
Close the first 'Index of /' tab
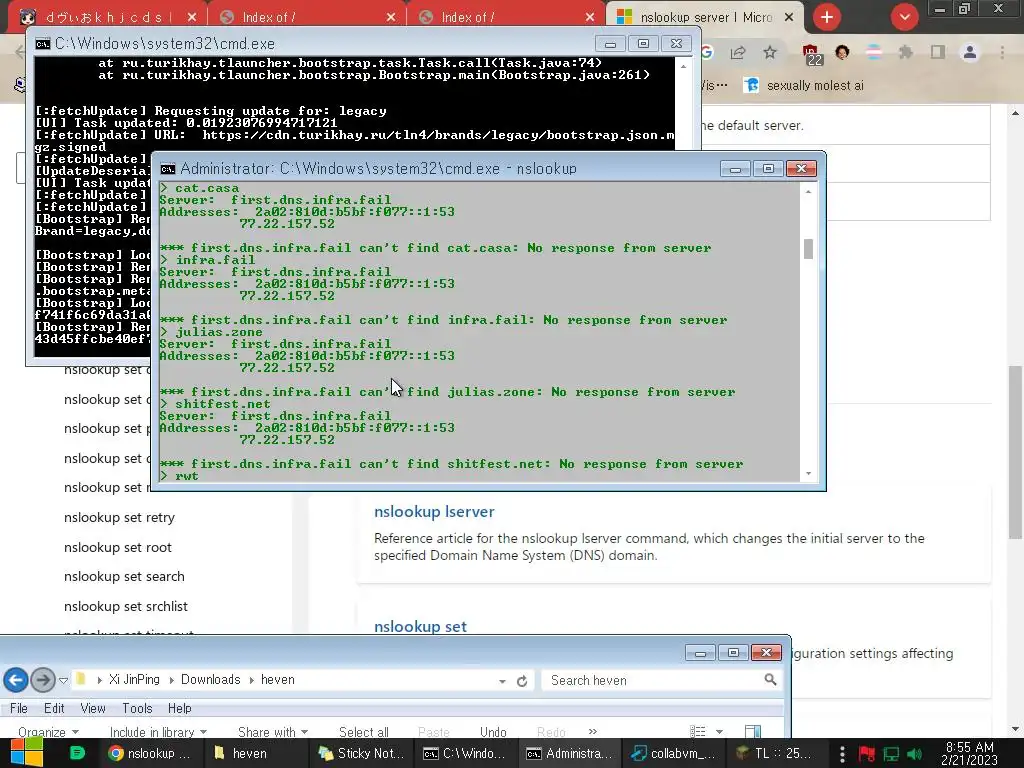391,18
